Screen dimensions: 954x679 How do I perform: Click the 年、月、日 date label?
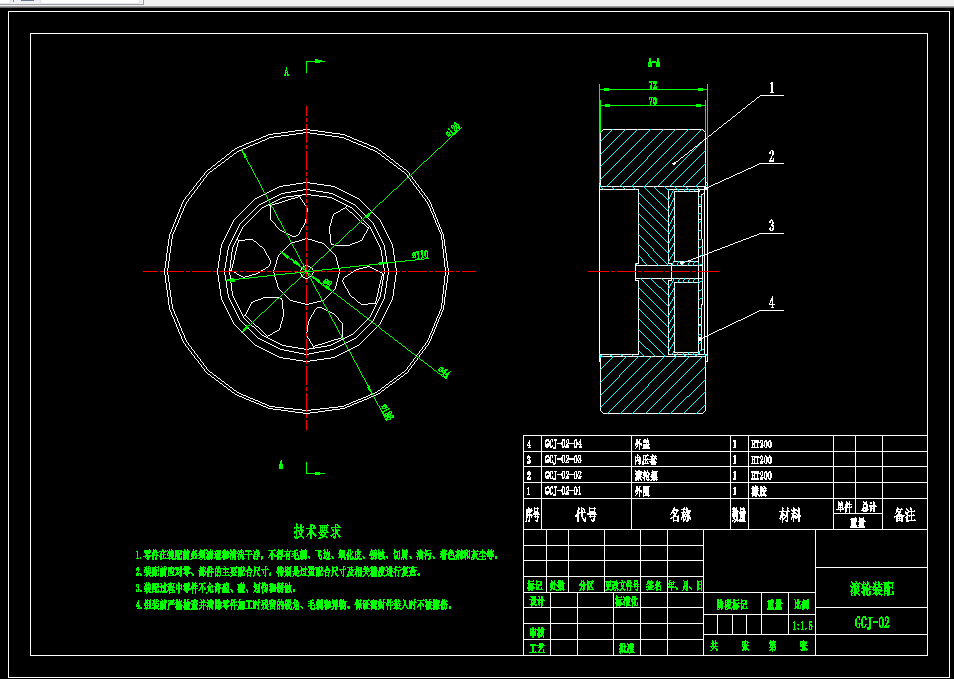tap(685, 585)
